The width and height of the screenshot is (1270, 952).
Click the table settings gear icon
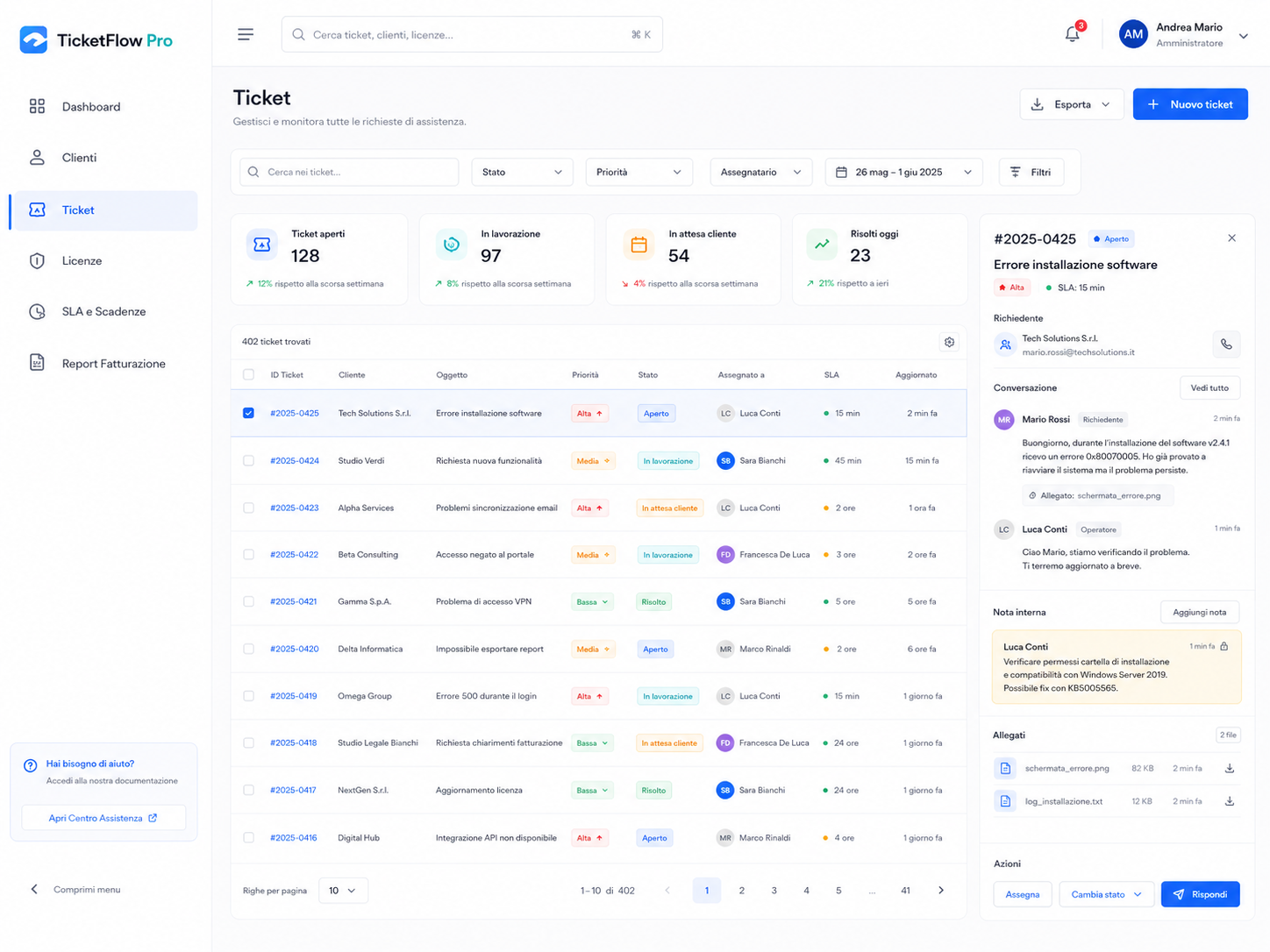[x=949, y=342]
